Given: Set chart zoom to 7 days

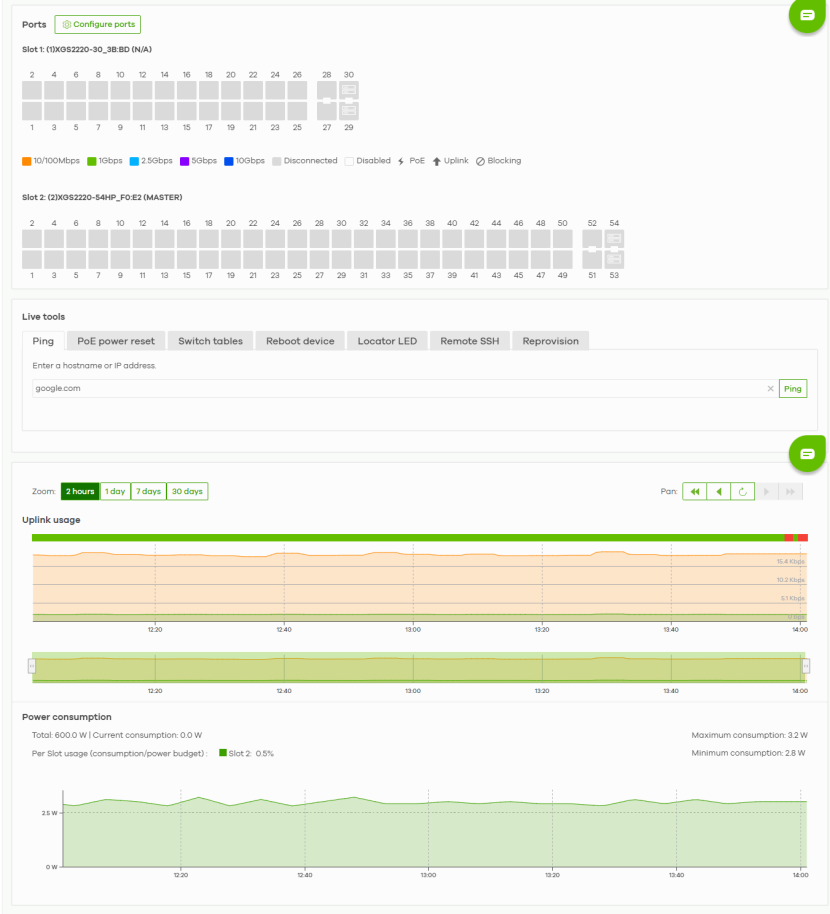Looking at the screenshot, I should [148, 492].
